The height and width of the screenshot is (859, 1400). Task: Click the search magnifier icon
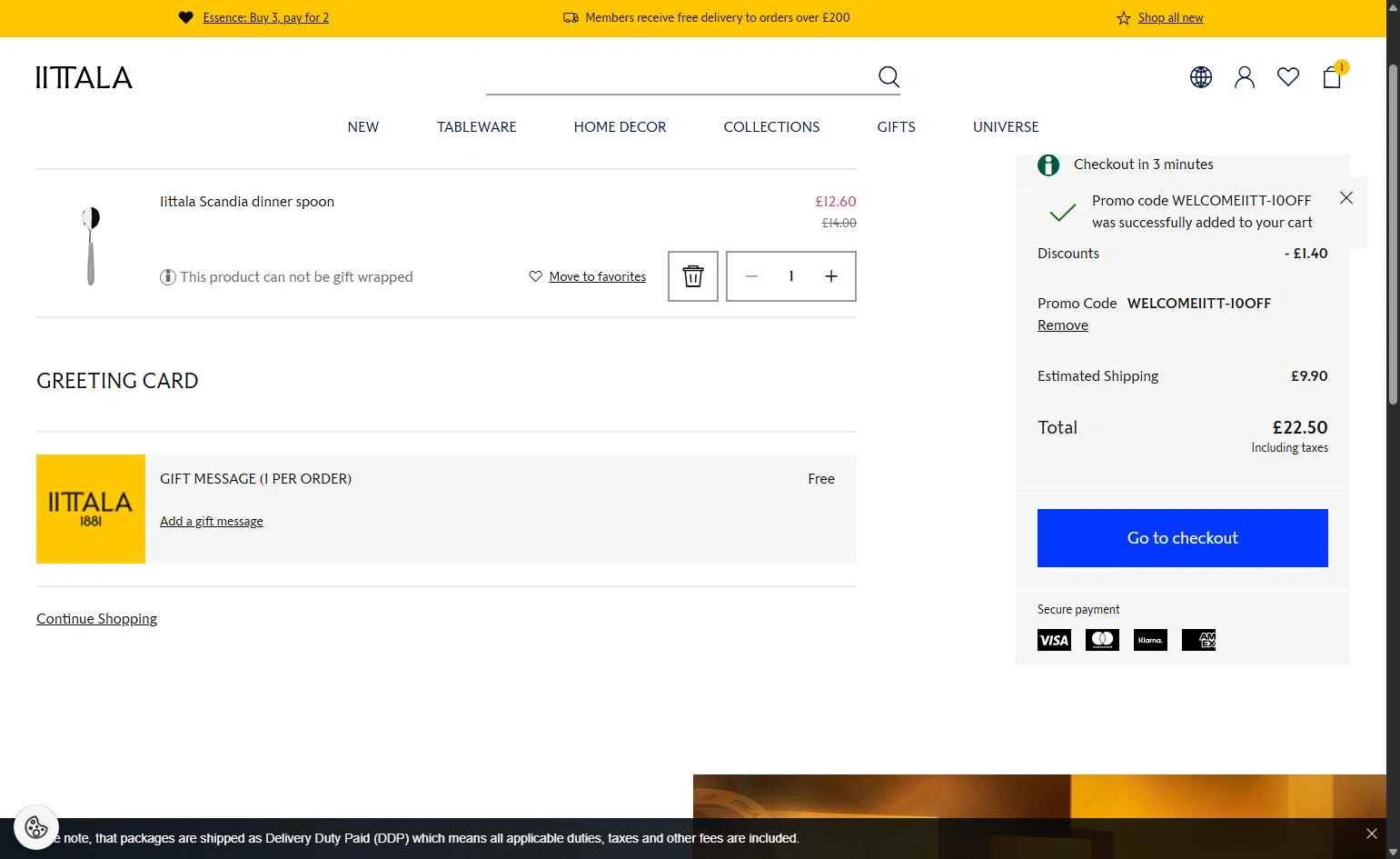click(x=889, y=76)
